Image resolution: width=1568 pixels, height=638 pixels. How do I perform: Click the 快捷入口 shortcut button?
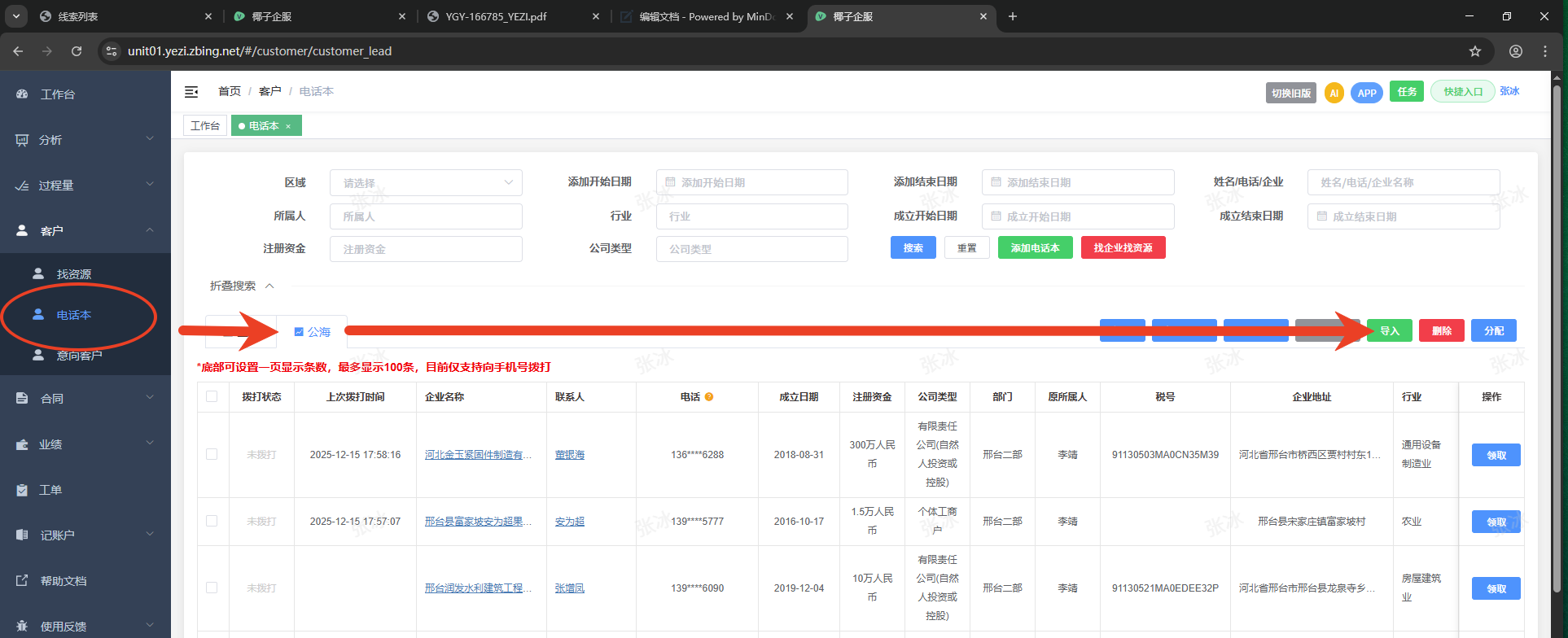coord(1462,92)
